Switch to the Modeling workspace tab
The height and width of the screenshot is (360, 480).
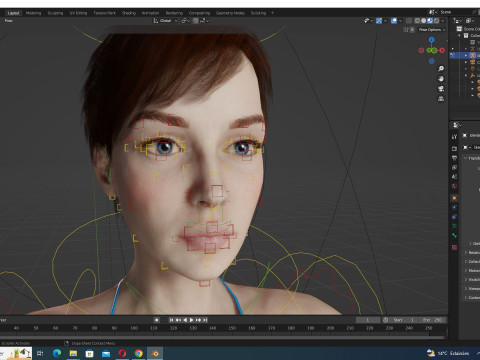coord(33,13)
